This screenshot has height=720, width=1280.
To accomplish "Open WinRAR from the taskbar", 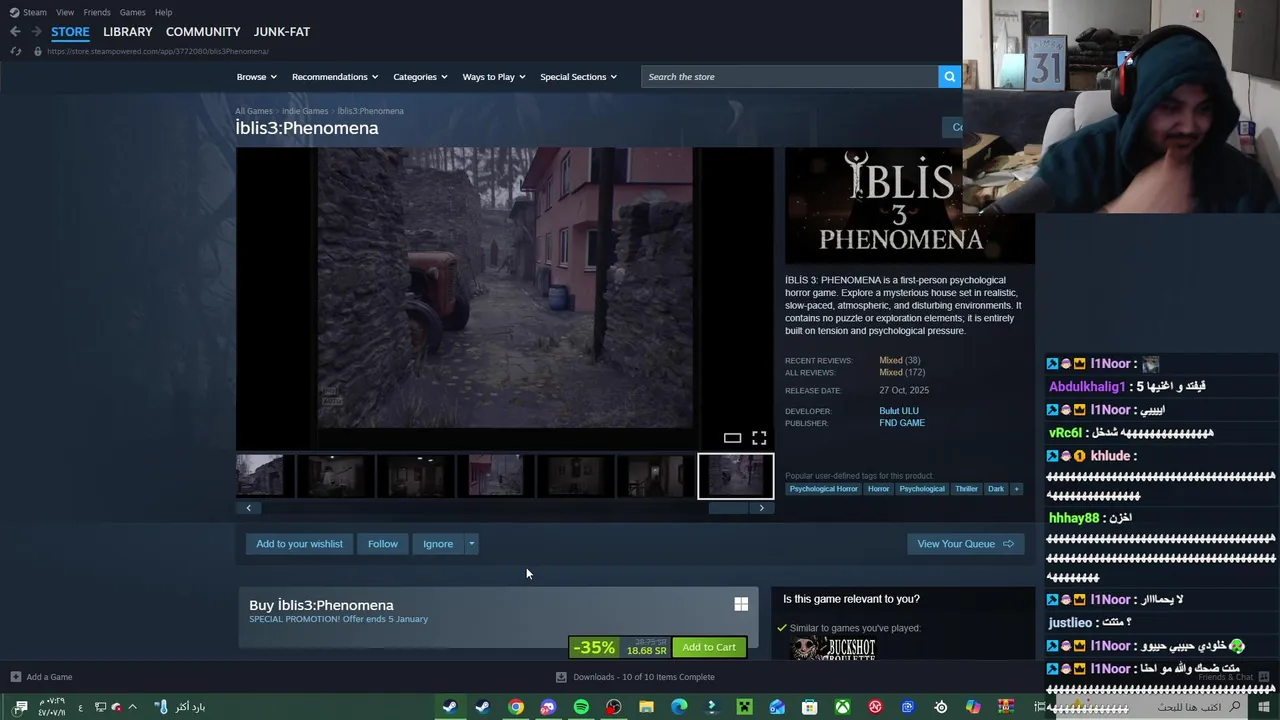I will click(x=1006, y=707).
